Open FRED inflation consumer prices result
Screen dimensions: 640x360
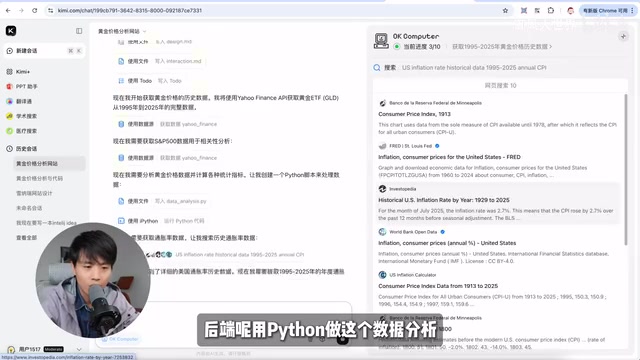click(449, 157)
